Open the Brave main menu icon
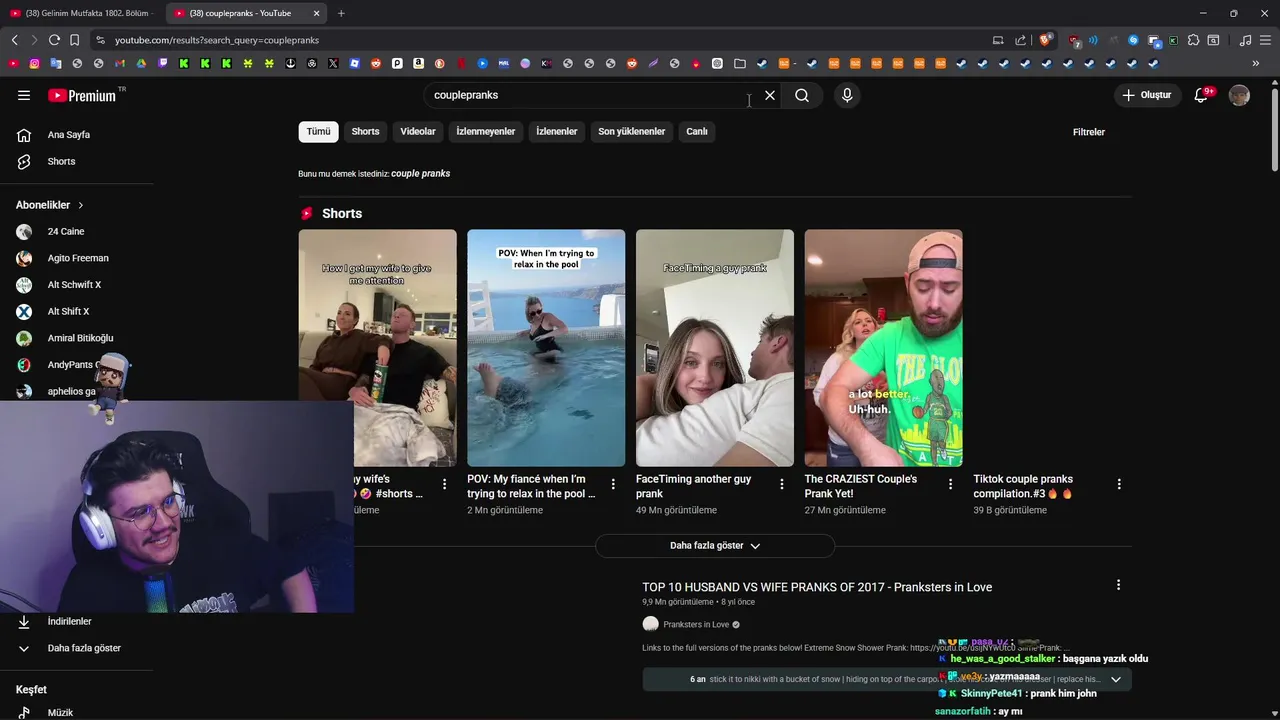Viewport: 1280px width, 720px height. [1265, 40]
